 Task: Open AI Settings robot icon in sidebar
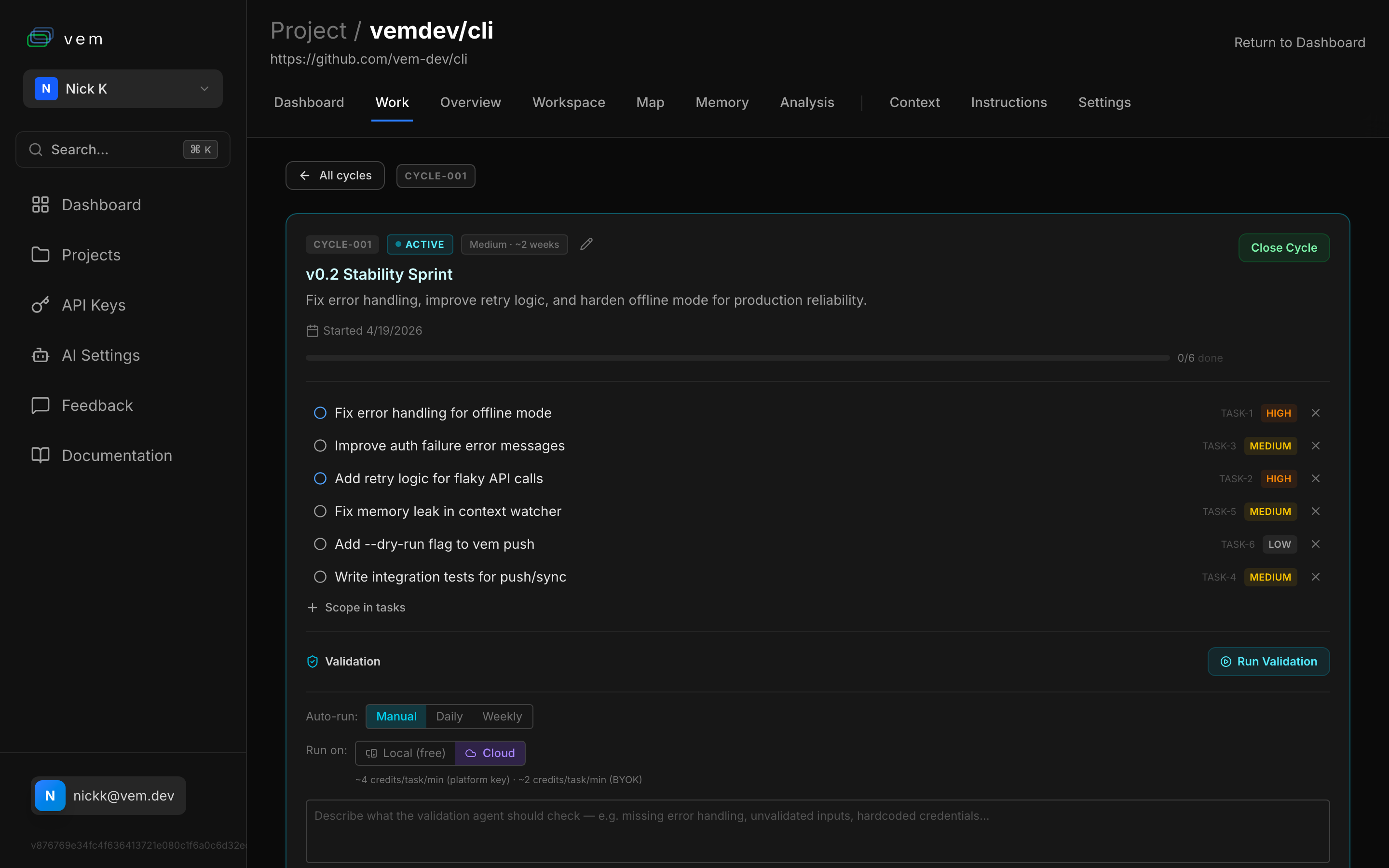point(40,355)
